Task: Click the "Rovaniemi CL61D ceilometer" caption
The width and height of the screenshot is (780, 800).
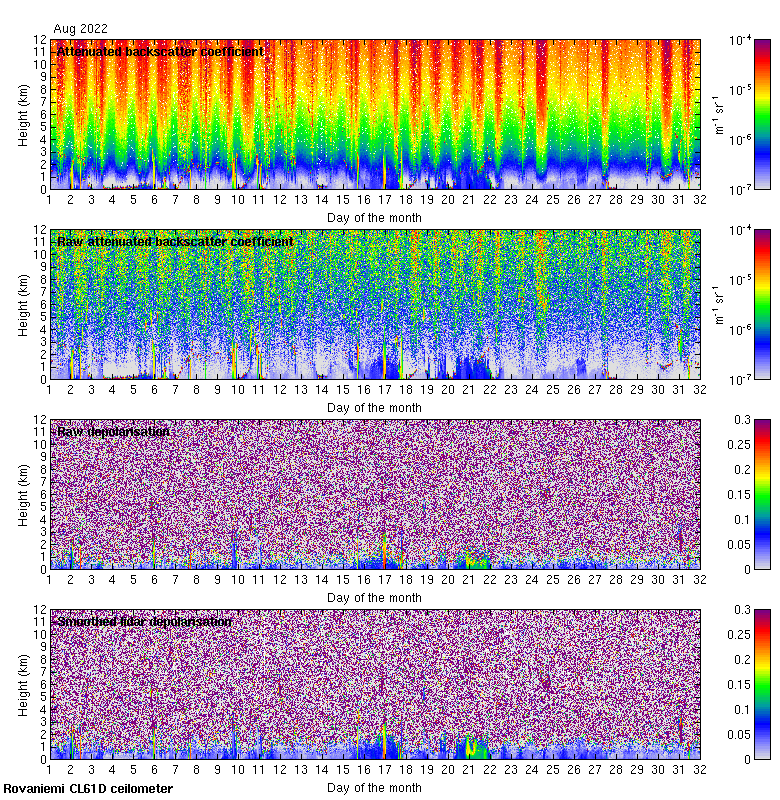Action: click(x=87, y=789)
